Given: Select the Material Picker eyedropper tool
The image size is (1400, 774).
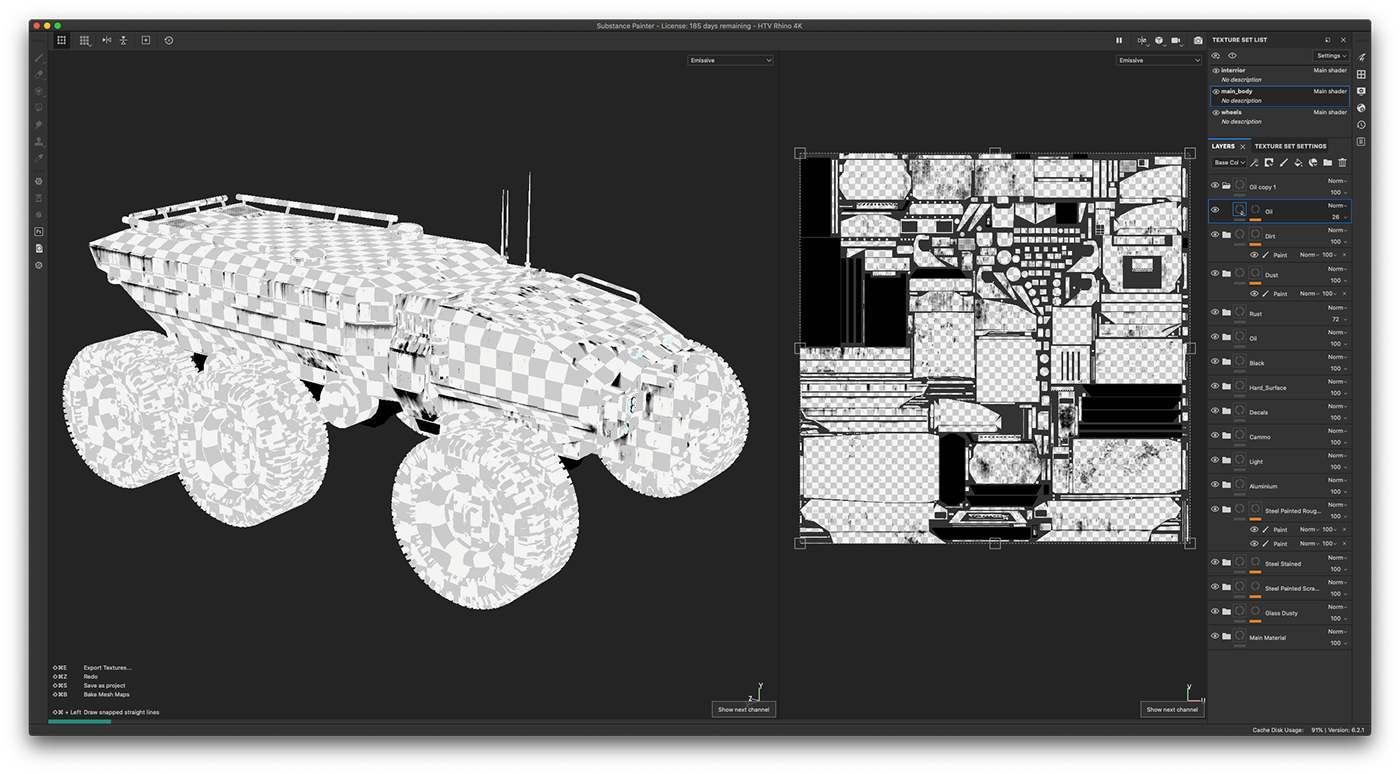Looking at the screenshot, I should point(39,158).
